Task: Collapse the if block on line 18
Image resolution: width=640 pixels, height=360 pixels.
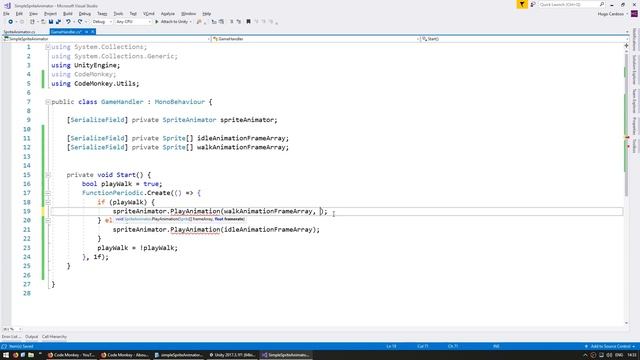Action: (48, 202)
